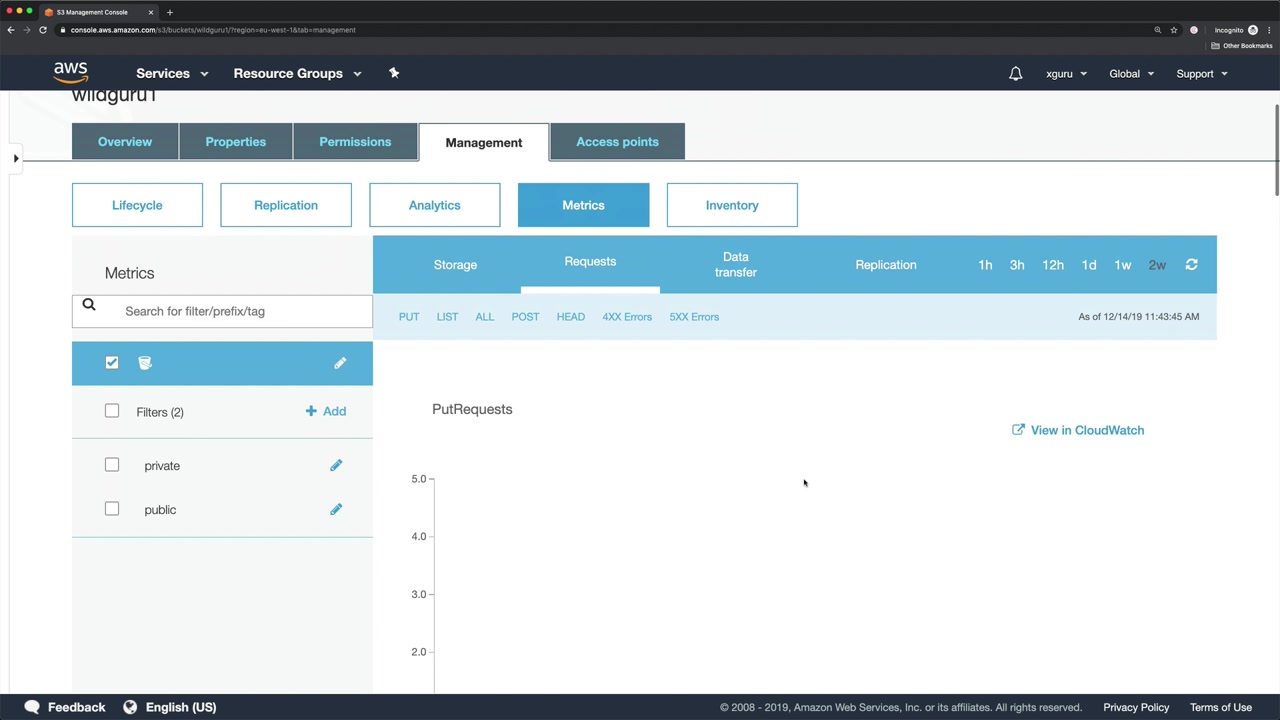
Task: Click the pin shortcut icon in AWS navbar
Action: pos(394,73)
